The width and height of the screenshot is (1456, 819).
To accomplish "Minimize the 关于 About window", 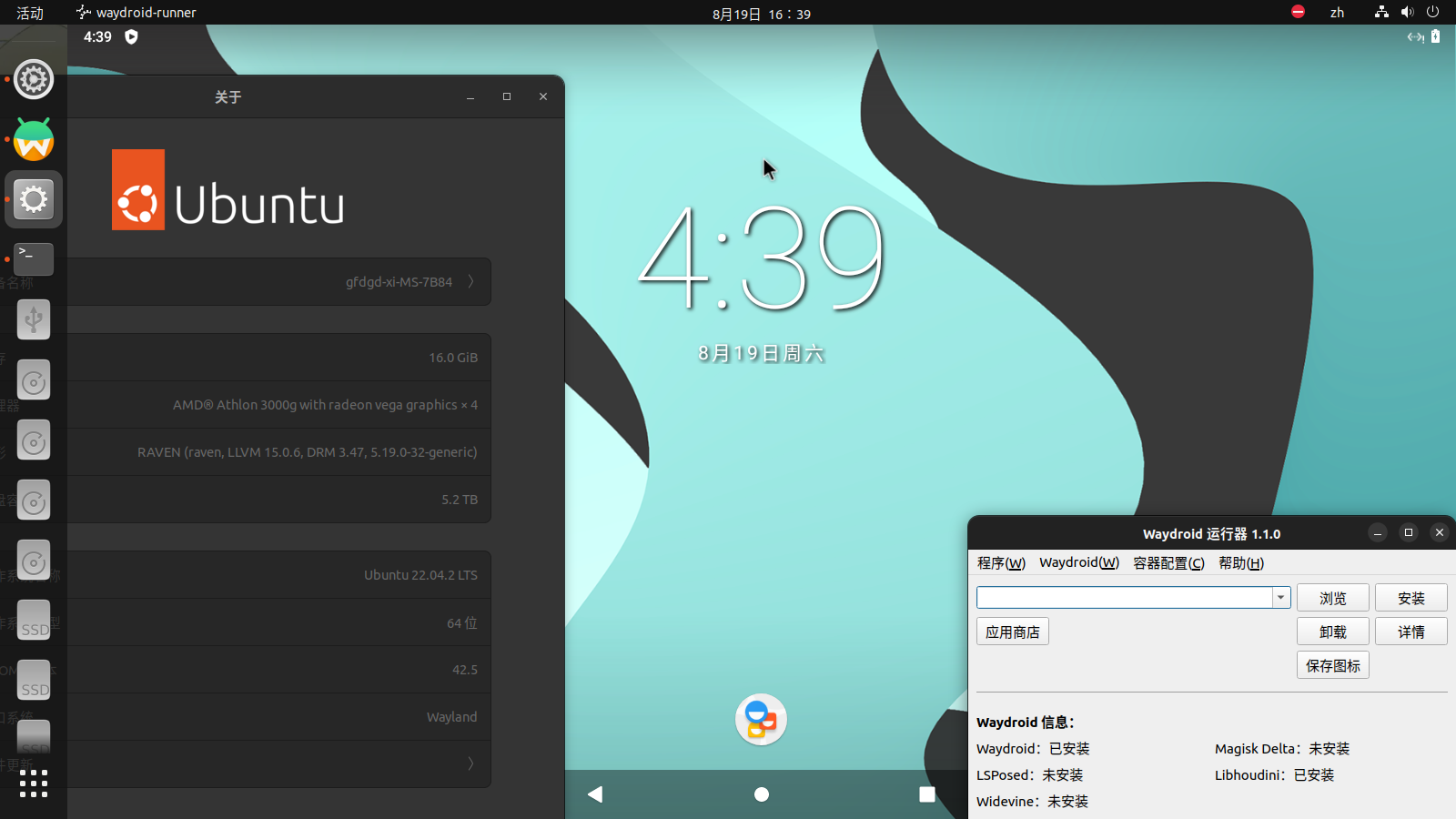I will 470,96.
